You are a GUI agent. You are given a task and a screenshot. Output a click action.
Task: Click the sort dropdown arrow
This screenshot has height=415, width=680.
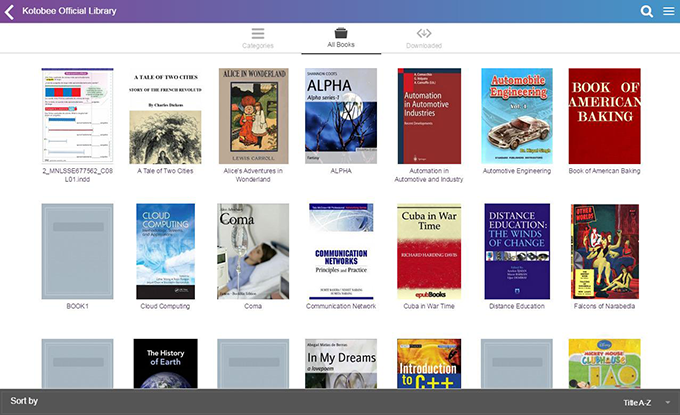pos(667,402)
